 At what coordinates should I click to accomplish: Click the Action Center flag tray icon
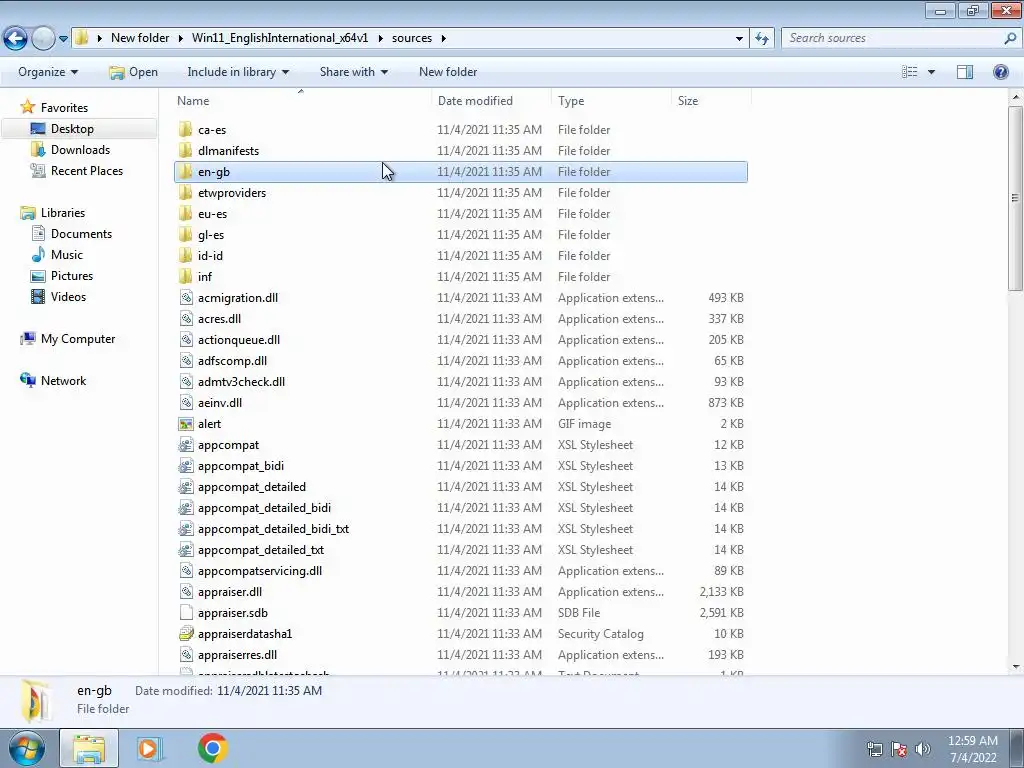pyautogui.click(x=899, y=749)
